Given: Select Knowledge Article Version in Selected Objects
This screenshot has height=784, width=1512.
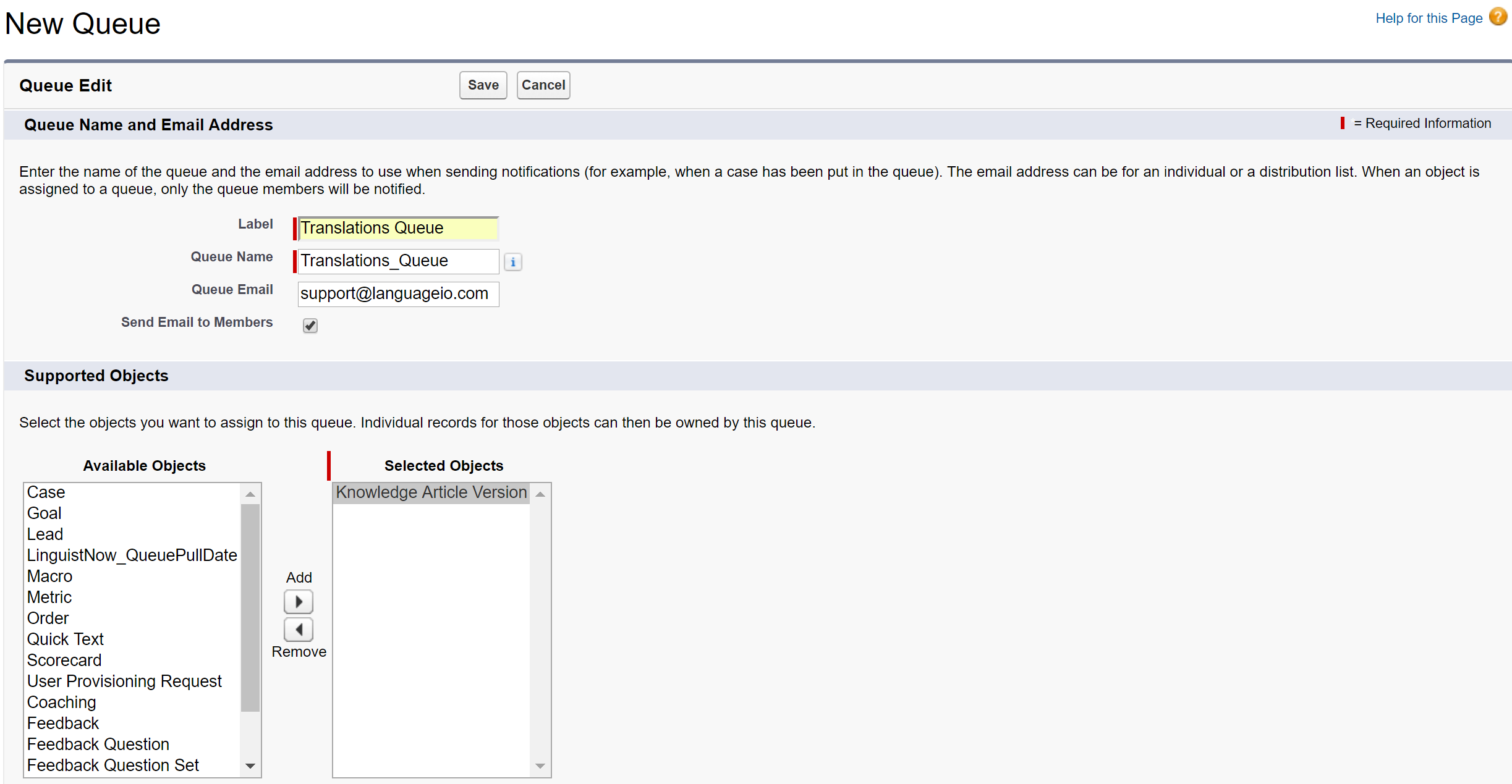Looking at the screenshot, I should tap(431, 492).
